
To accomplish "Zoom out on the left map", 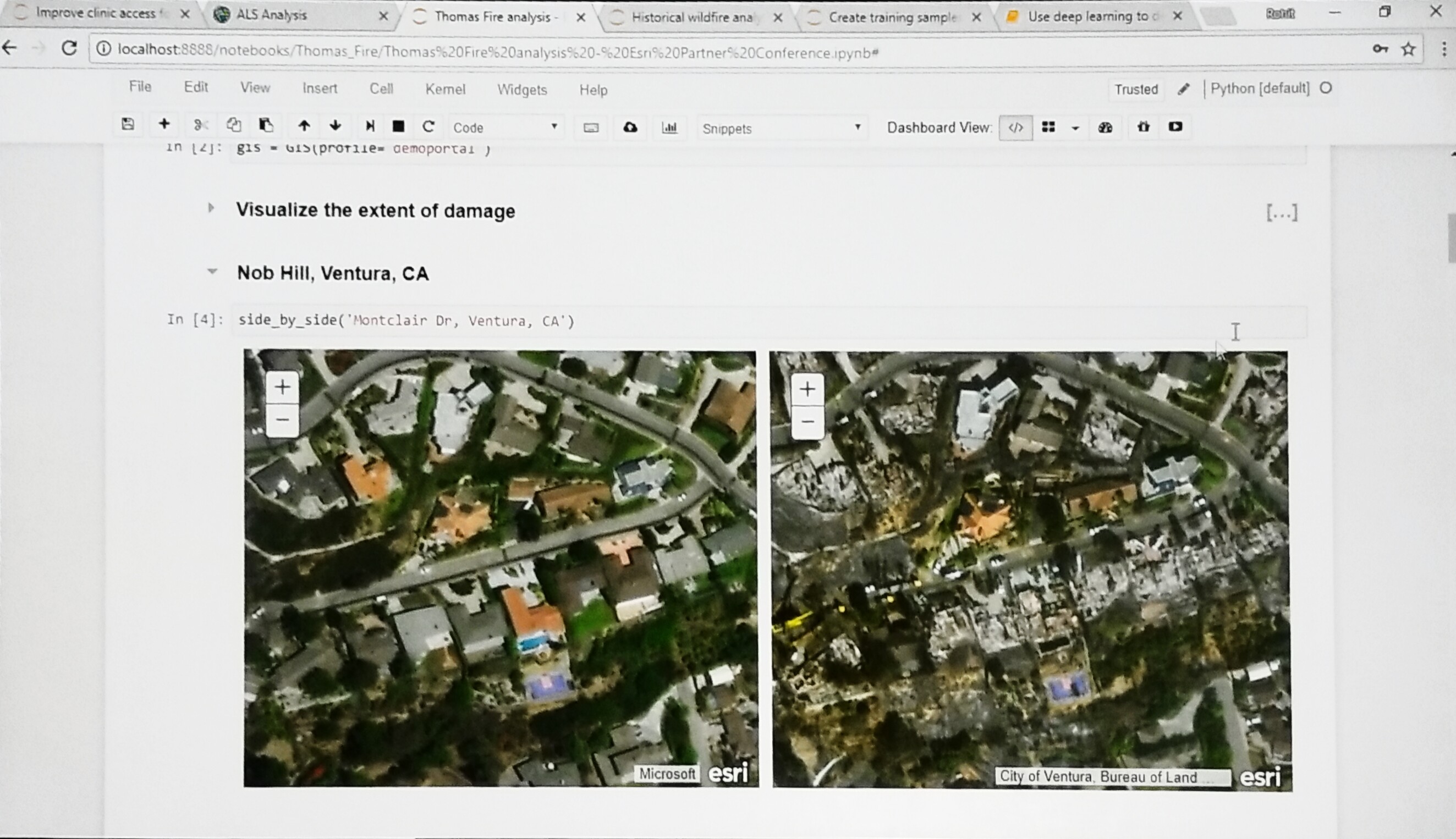I will tap(282, 419).
